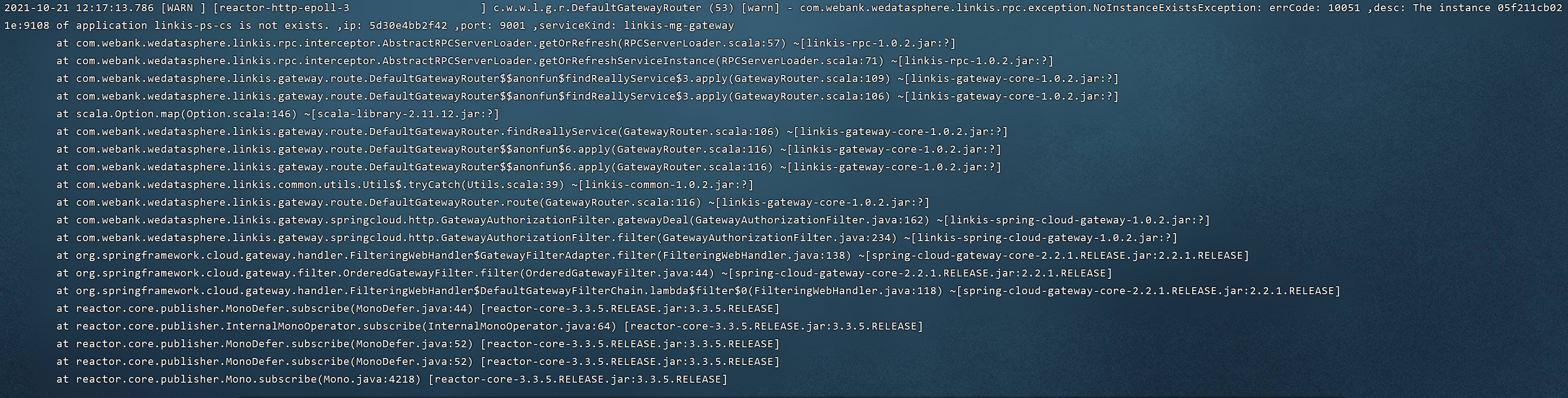This screenshot has height=398, width=1568.
Task: Click the linkis-common-1.0.2.jar reference
Action: (665, 184)
